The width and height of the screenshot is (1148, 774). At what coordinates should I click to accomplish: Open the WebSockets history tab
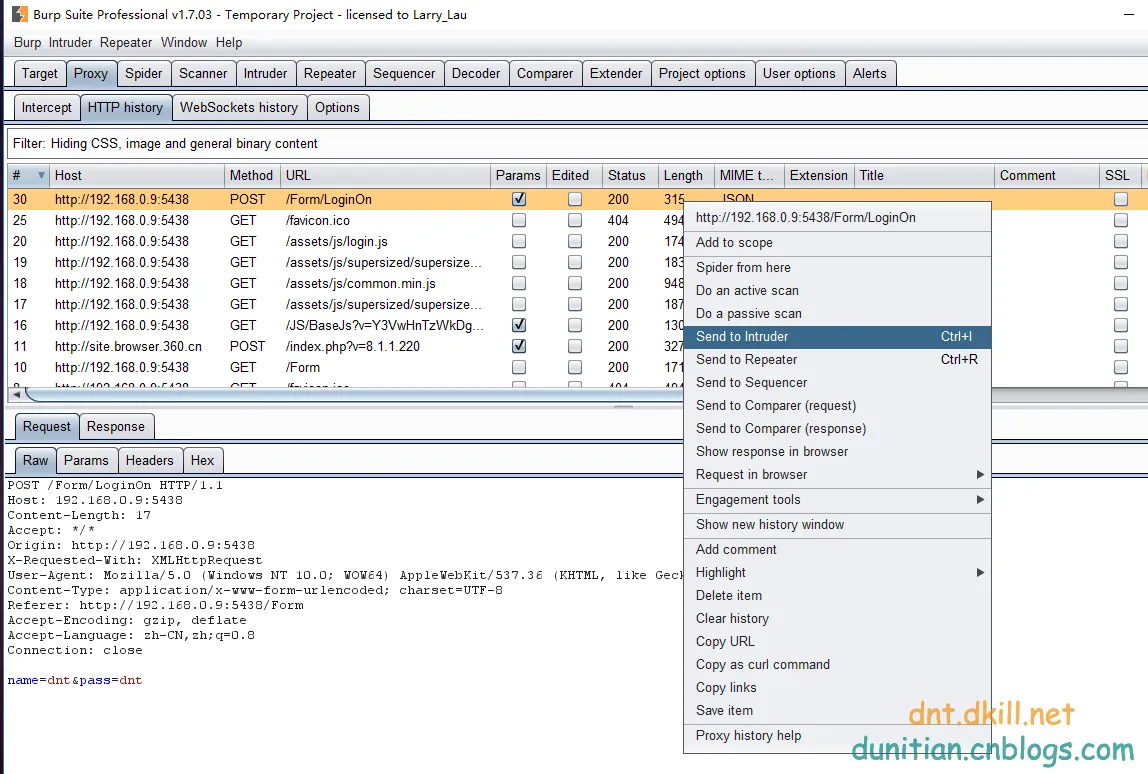click(238, 107)
